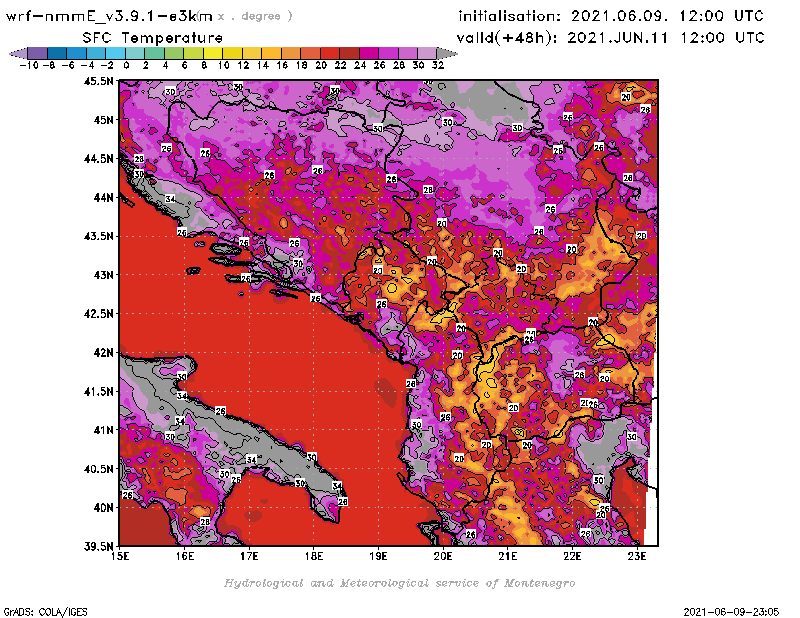
Task: Click the '32' label under the color legend
Action: coord(438,65)
